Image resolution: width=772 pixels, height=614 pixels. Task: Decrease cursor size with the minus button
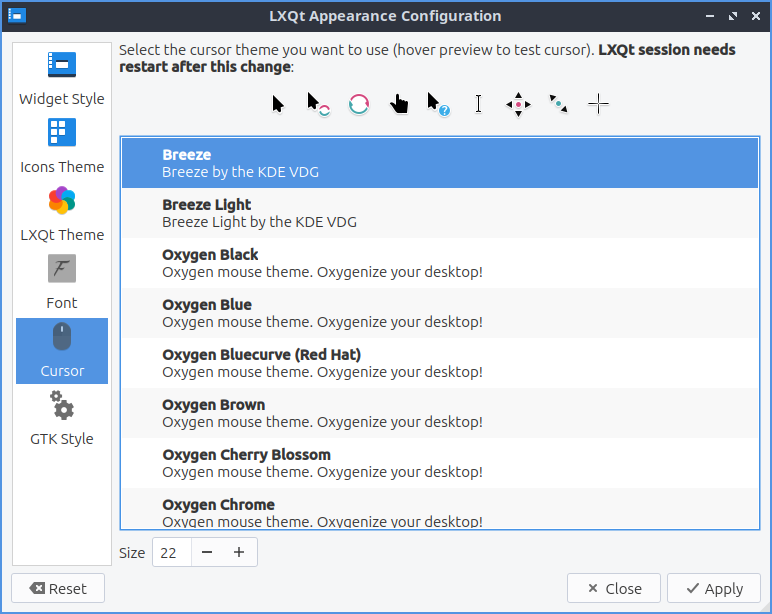[x=207, y=552]
